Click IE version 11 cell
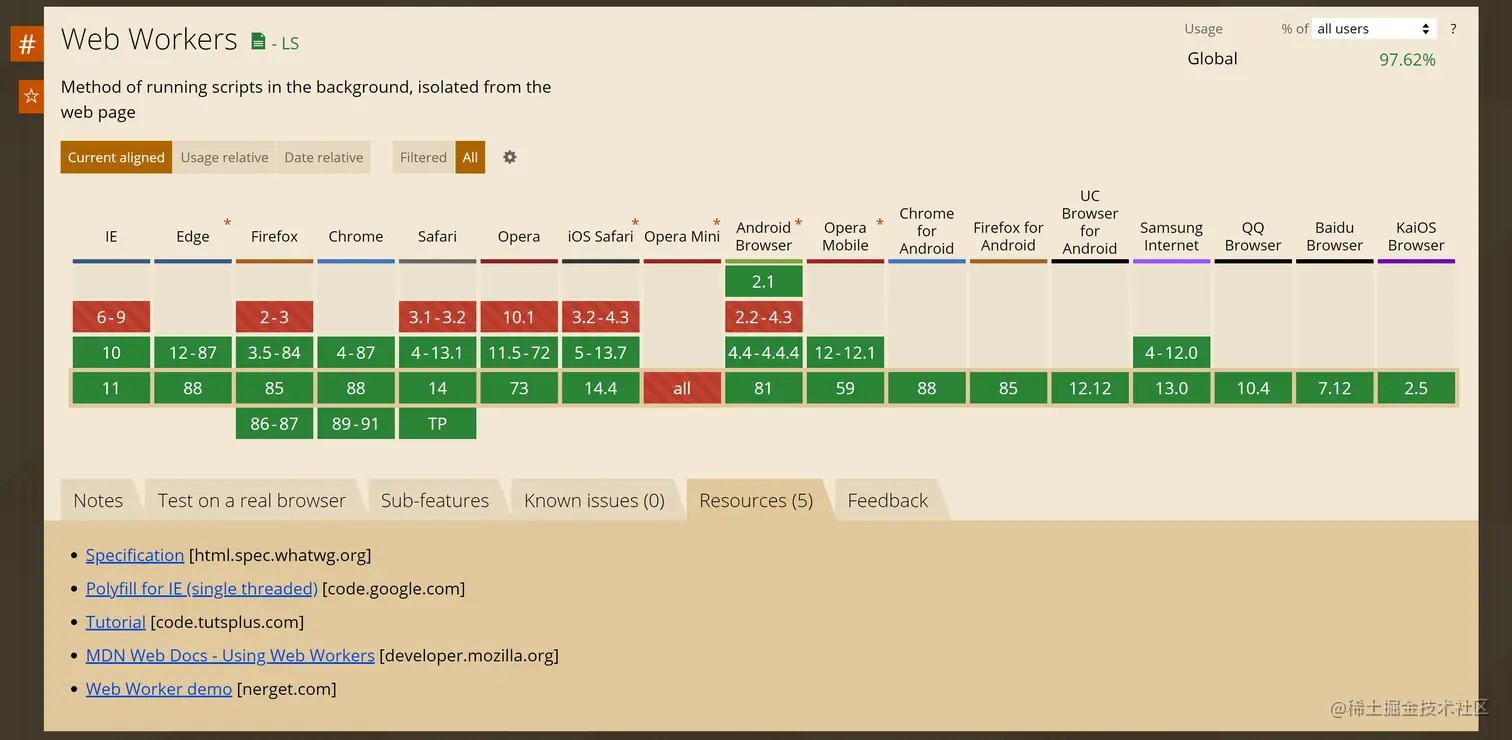 pyautogui.click(x=111, y=388)
